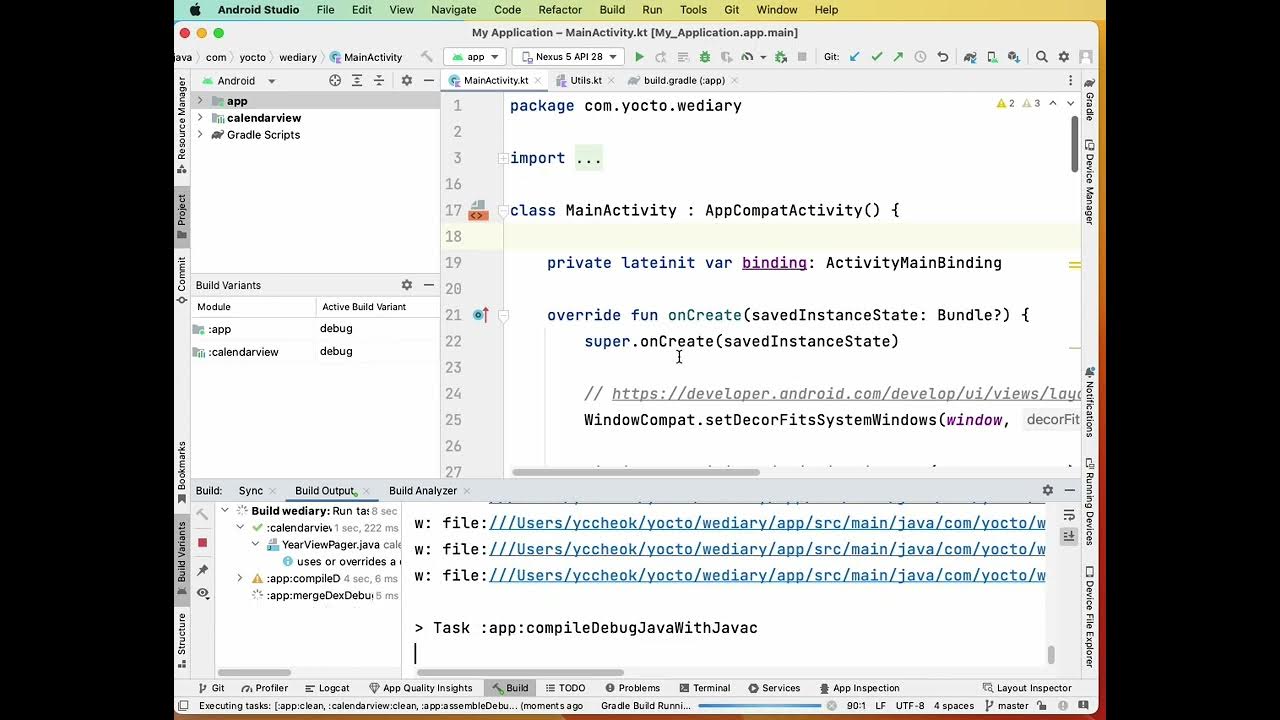This screenshot has height=720, width=1280.
Task: Pin the build tab with pin icon
Action: coord(202,570)
